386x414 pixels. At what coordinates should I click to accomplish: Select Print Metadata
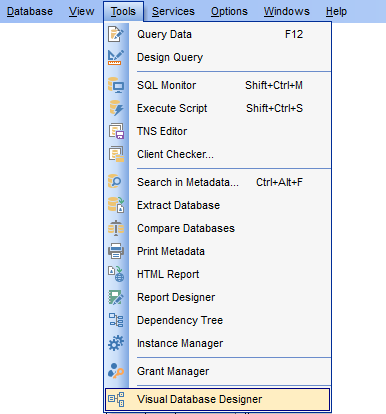click(x=218, y=251)
